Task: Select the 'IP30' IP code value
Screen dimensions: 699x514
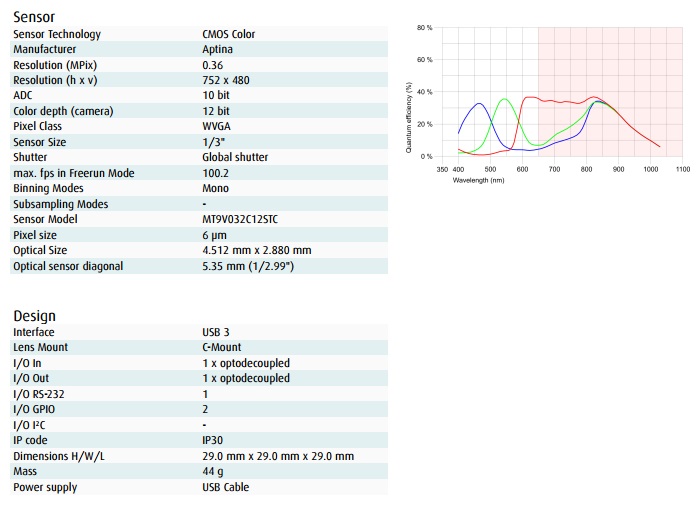Action: tap(212, 440)
